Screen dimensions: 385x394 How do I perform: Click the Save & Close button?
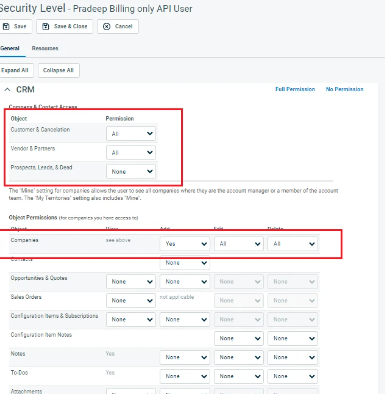(x=65, y=26)
